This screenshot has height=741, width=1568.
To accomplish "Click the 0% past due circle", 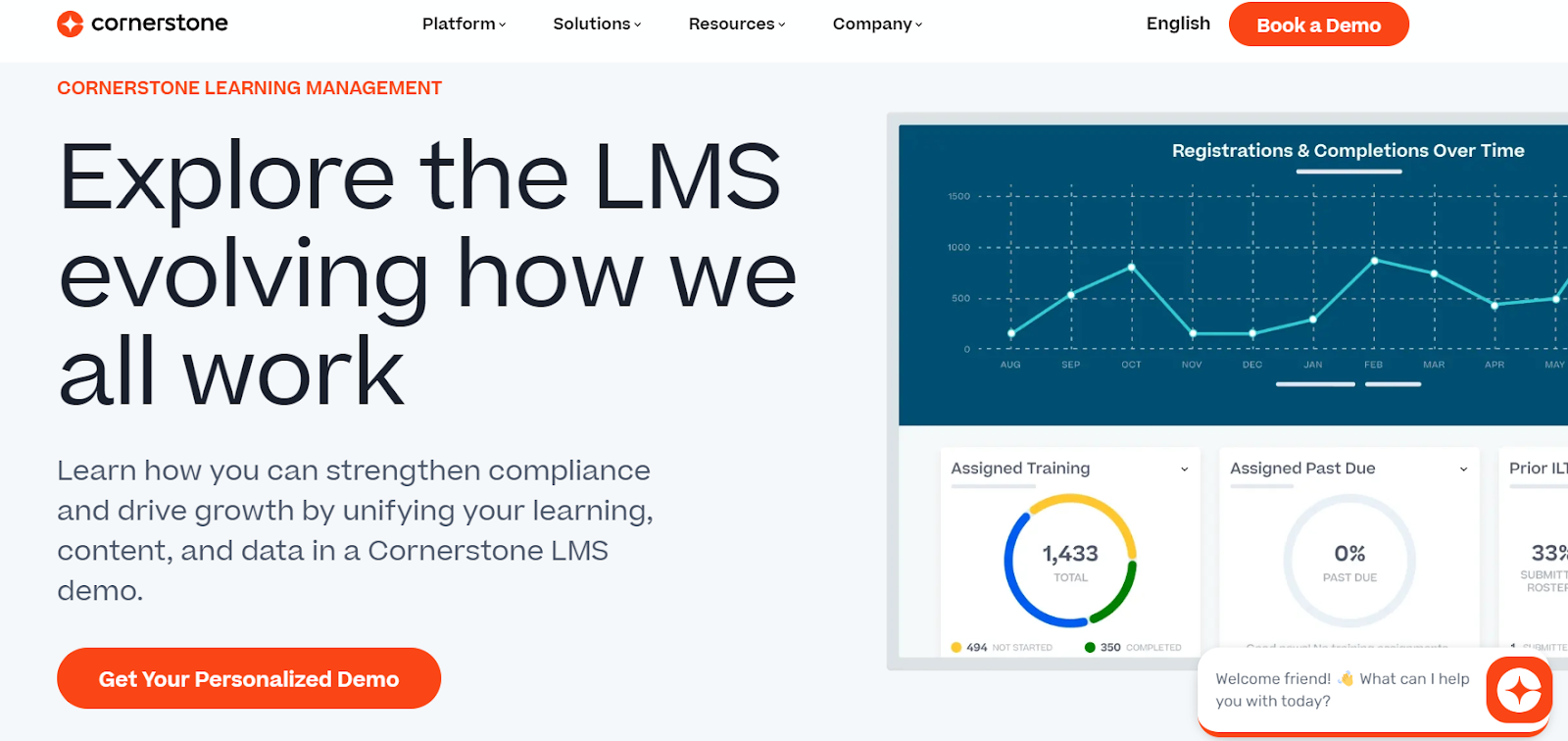I will click(1349, 561).
